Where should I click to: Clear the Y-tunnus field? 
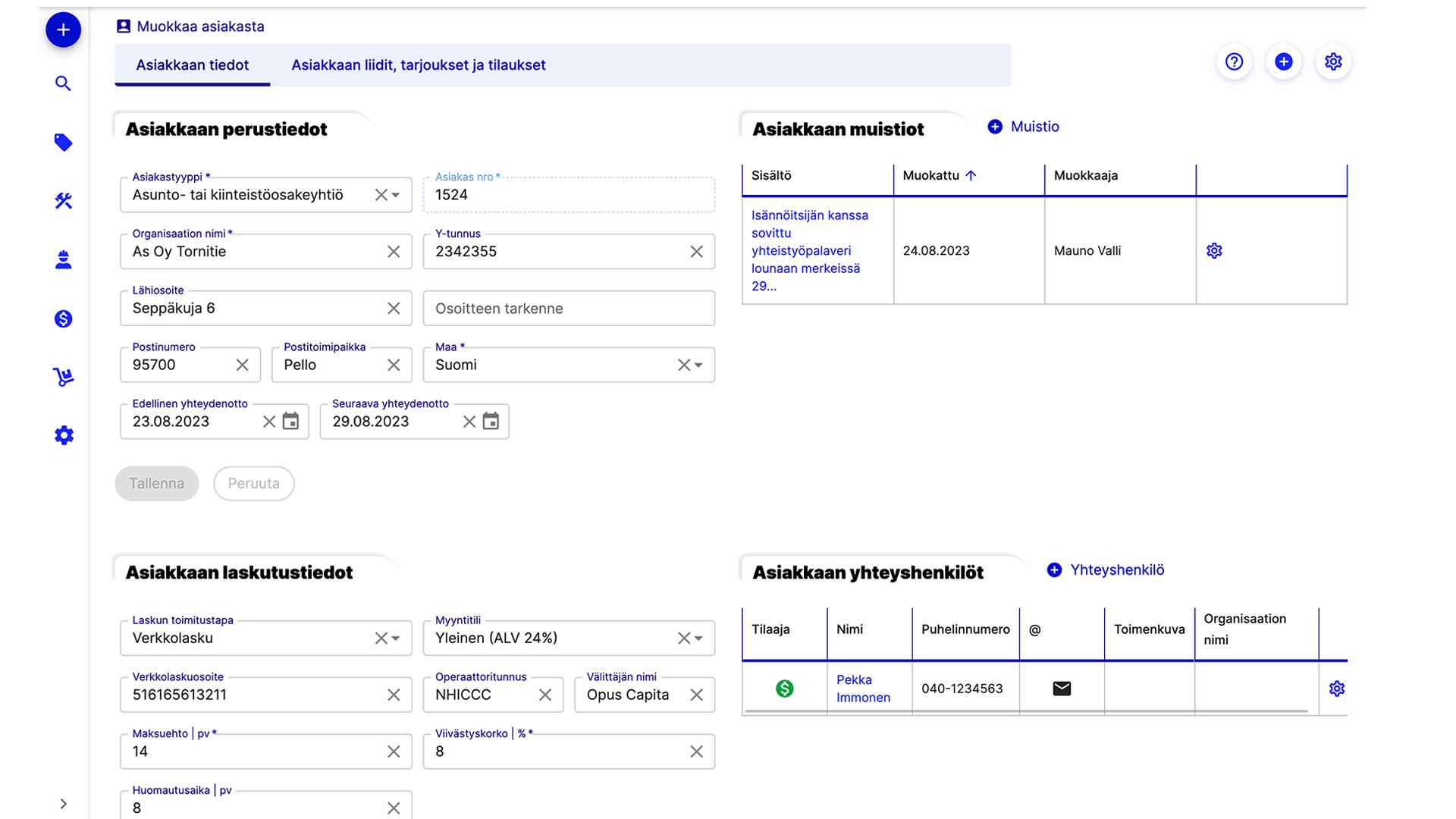696,252
